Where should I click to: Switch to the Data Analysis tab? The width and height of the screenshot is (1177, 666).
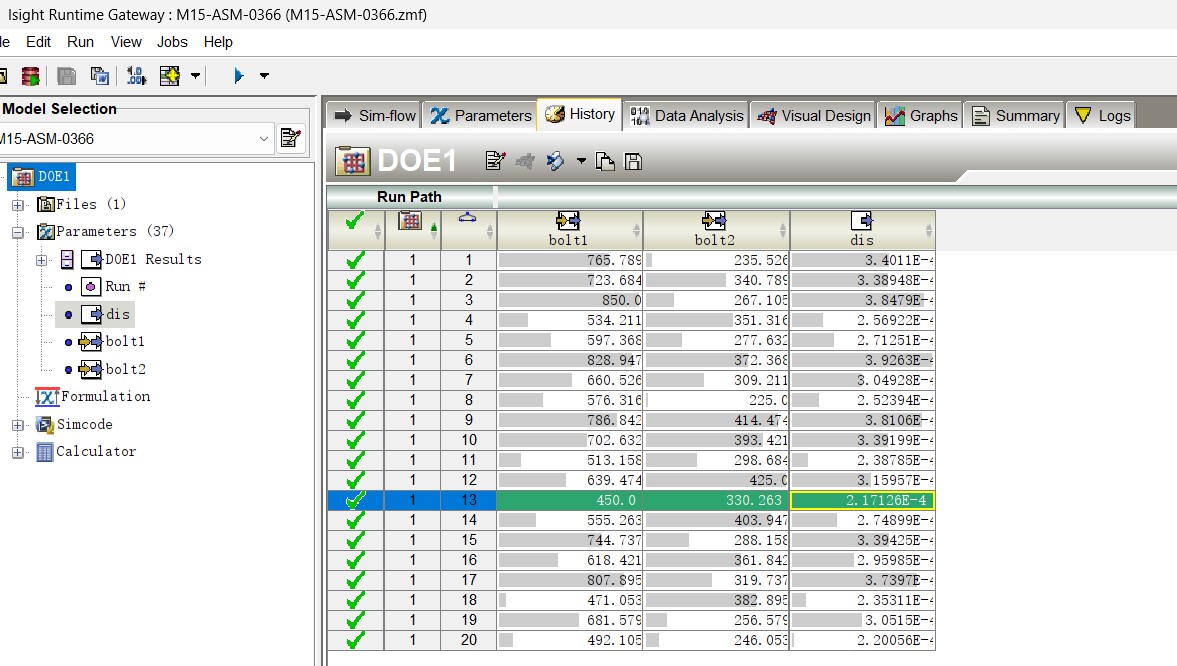click(687, 115)
